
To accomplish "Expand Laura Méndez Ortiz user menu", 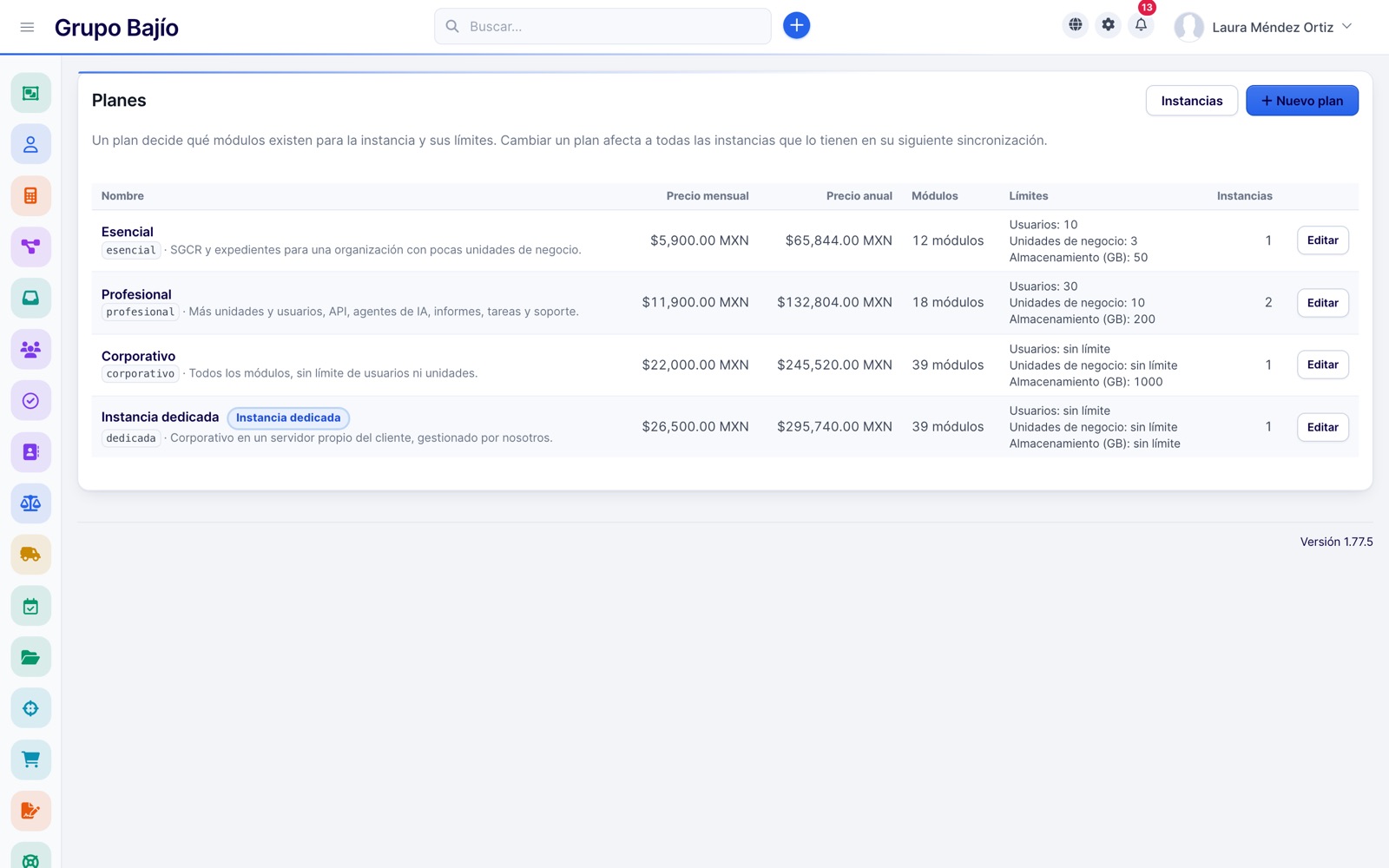I will (1263, 27).
